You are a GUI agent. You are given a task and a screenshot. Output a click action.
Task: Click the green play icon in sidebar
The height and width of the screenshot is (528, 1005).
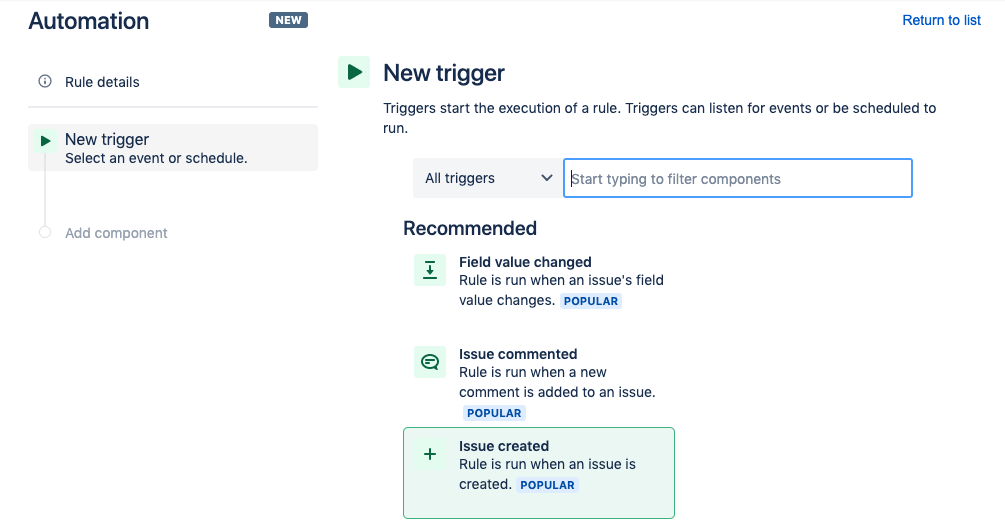tap(45, 141)
